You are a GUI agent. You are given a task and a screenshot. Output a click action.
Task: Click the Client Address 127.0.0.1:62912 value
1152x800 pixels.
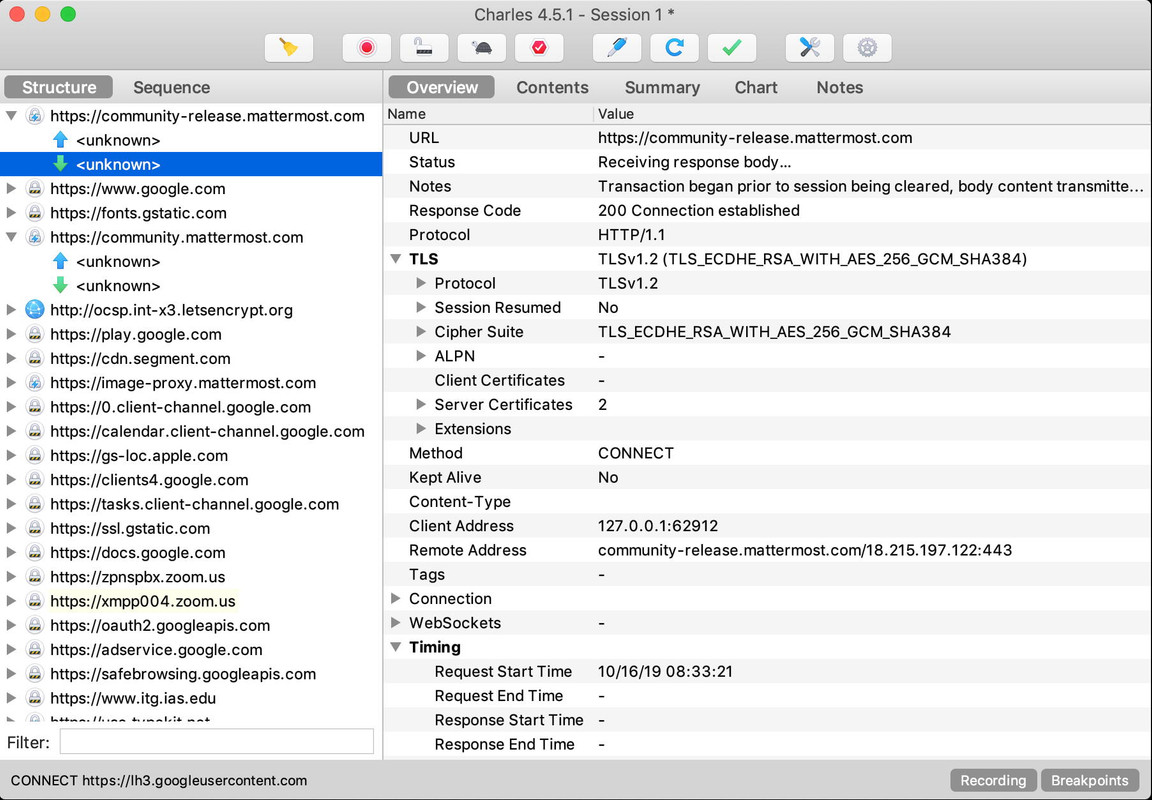point(658,526)
